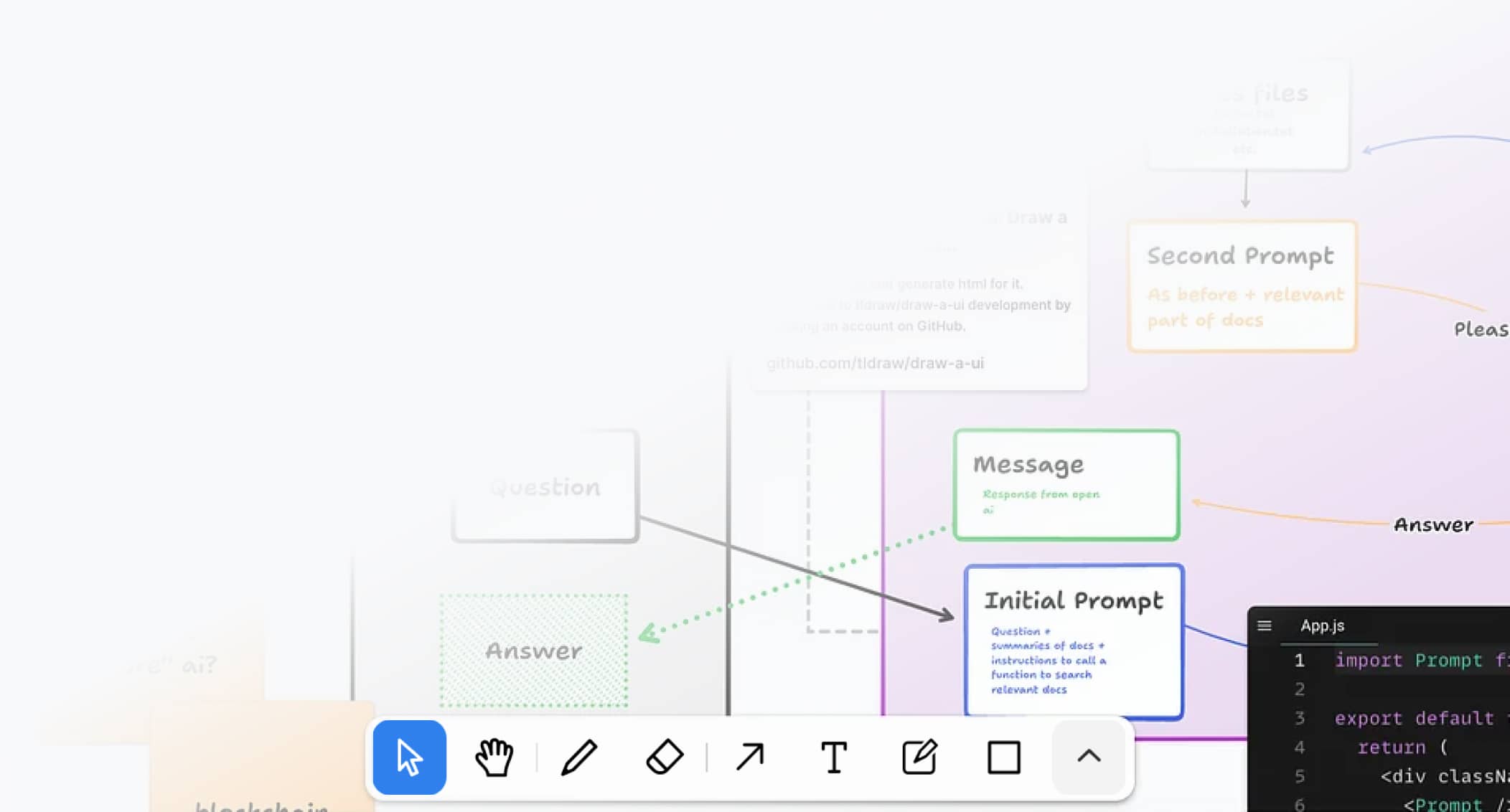Pick the Rectangle shape tool
1510x812 pixels.
click(1003, 757)
